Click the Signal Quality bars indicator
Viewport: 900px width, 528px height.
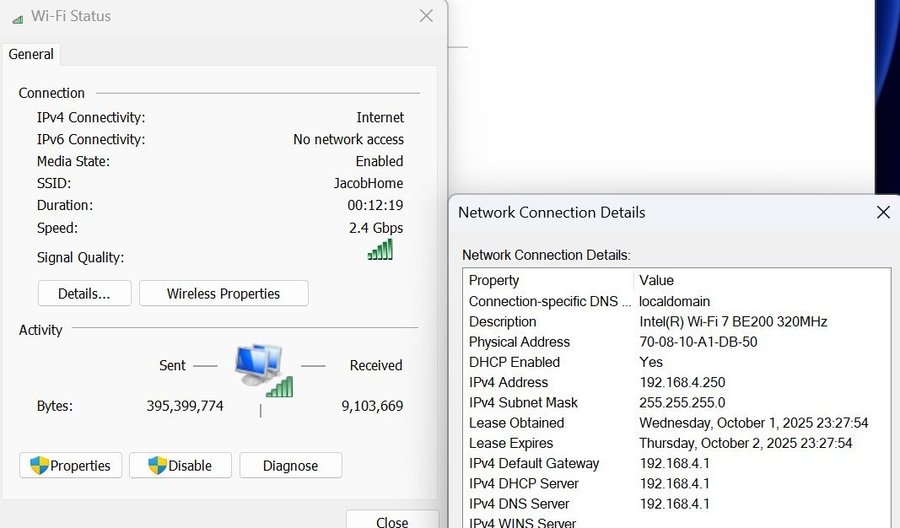pos(380,250)
